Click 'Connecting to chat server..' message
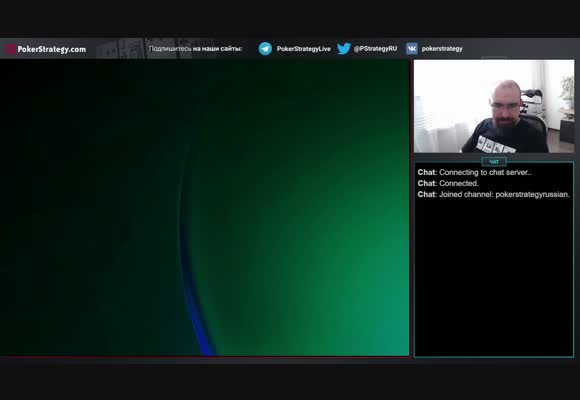The width and height of the screenshot is (580, 400). [475, 172]
